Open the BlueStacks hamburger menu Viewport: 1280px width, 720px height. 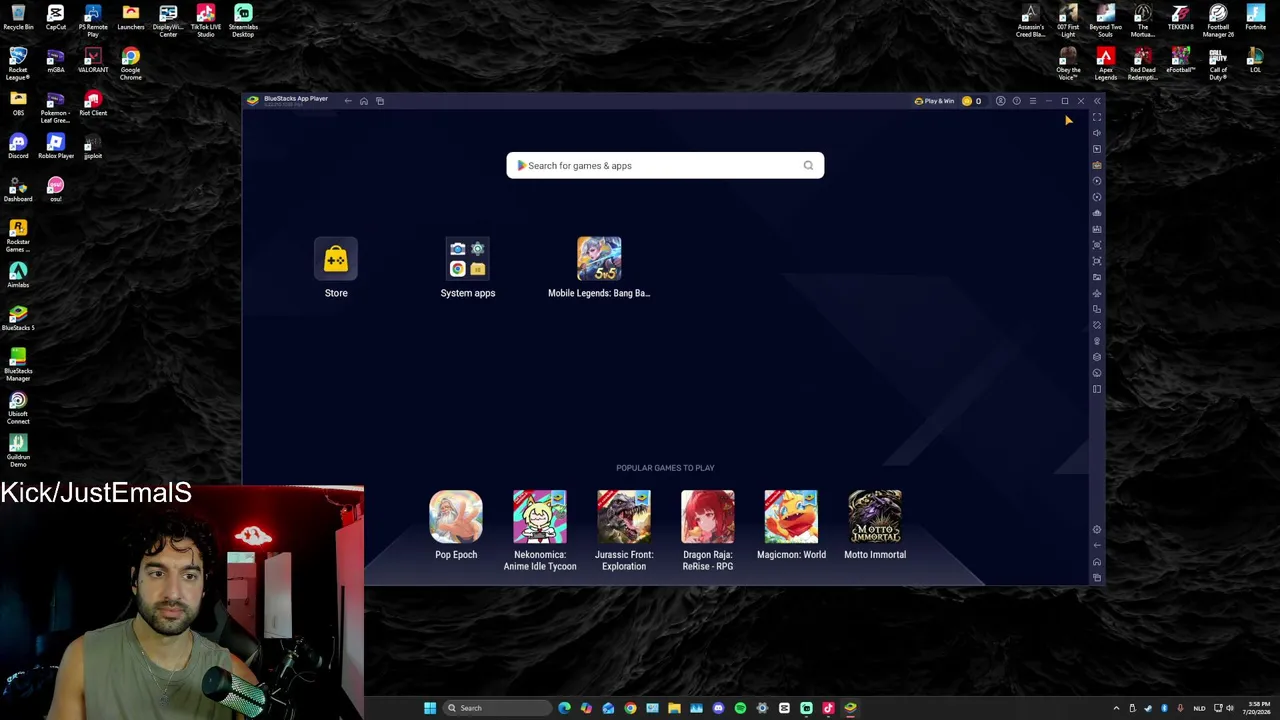click(x=1032, y=101)
